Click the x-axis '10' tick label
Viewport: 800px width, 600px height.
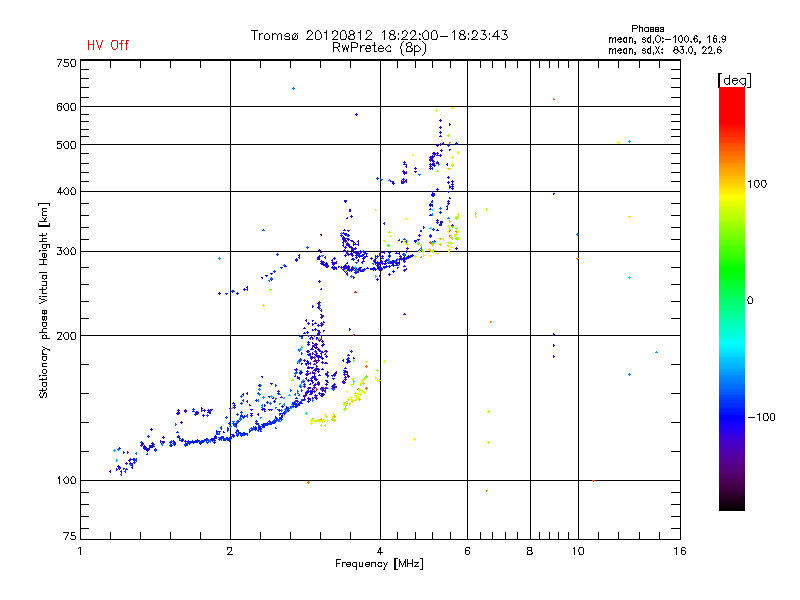click(578, 551)
